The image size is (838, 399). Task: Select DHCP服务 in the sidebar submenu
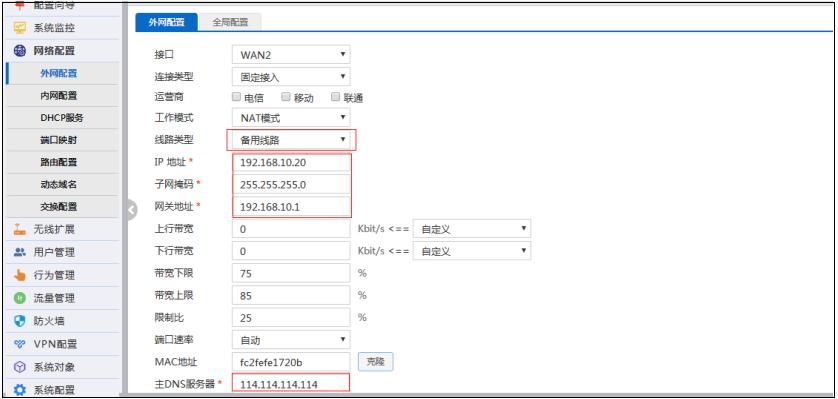62,118
